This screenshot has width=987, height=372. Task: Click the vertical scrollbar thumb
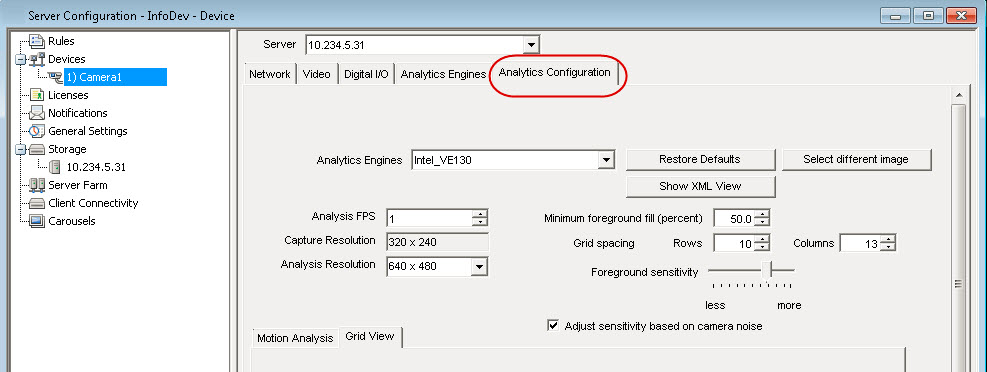tap(958, 283)
